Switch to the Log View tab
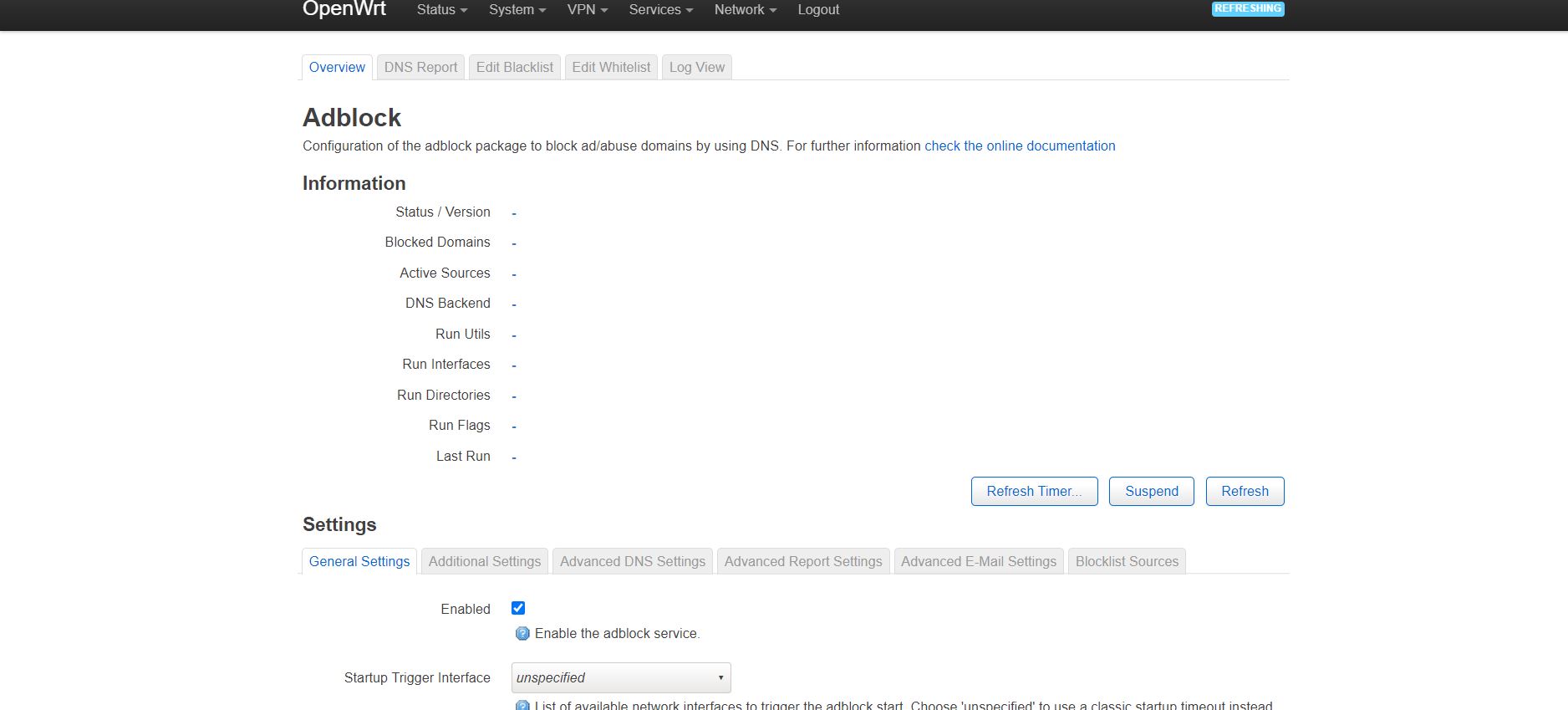The width and height of the screenshot is (1568, 710). tap(697, 67)
